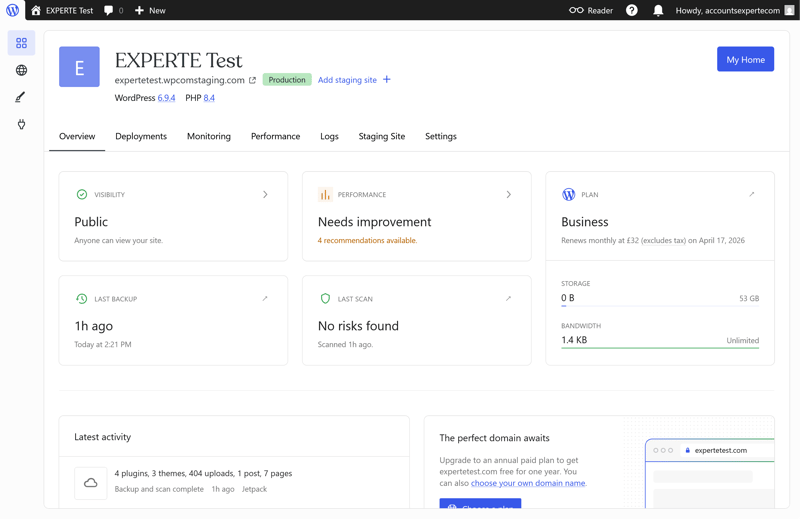
Task: Click the Latest activity heading
Action: click(103, 437)
